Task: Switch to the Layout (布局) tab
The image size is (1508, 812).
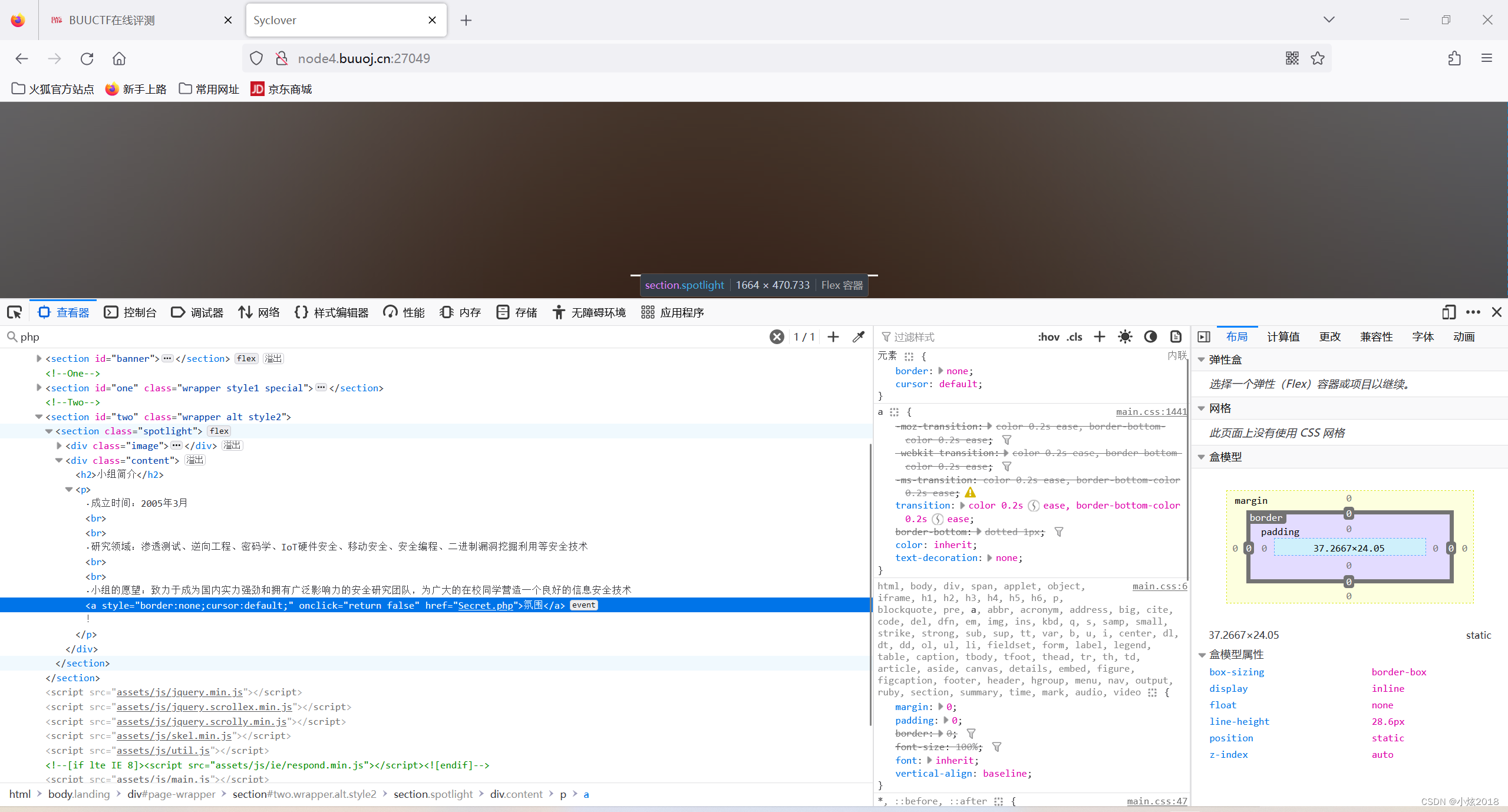Action: (1237, 337)
